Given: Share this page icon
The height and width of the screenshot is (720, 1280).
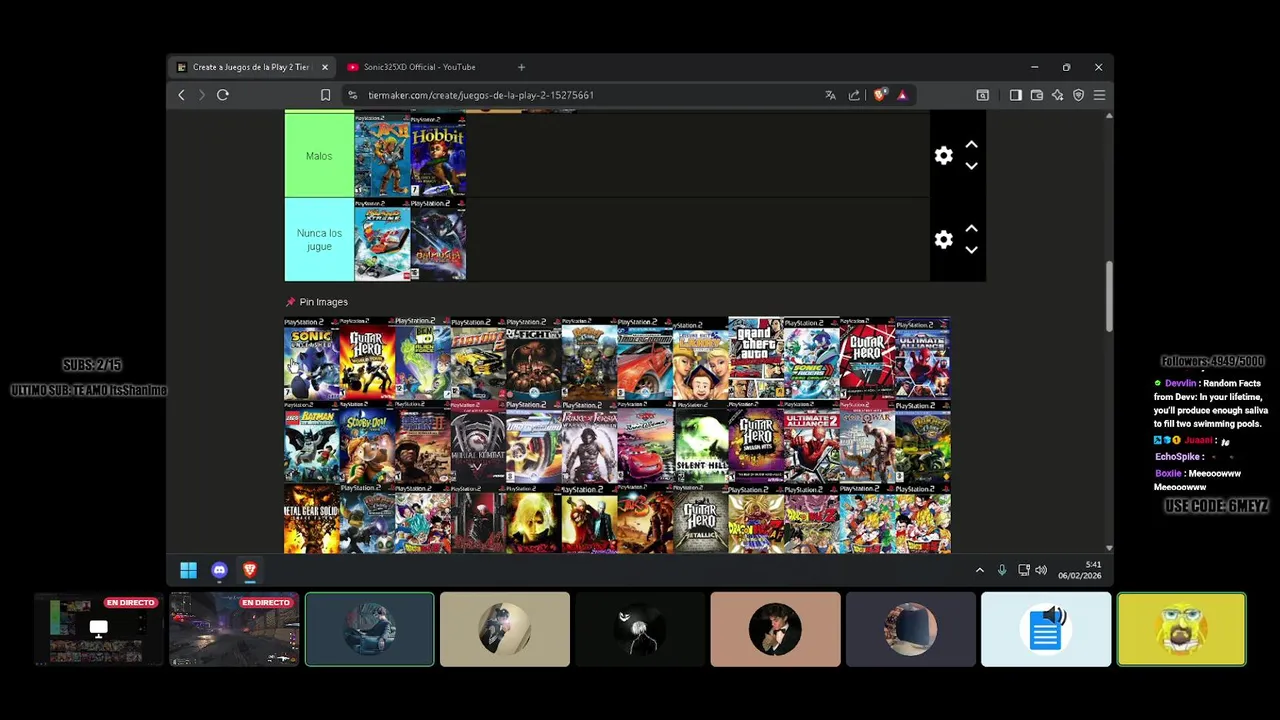Looking at the screenshot, I should click(x=854, y=95).
